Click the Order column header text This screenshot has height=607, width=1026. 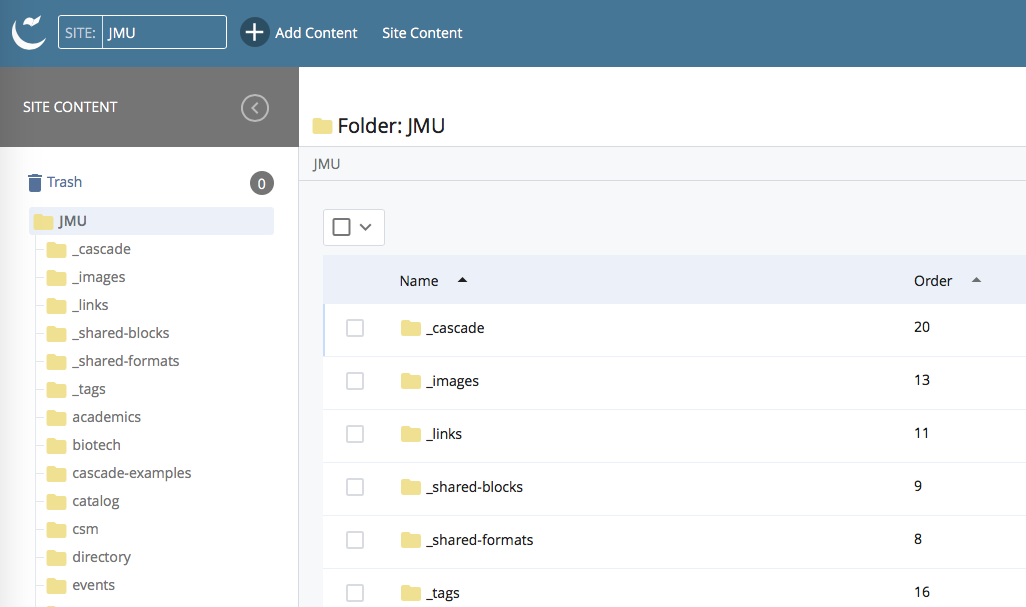[x=933, y=281]
